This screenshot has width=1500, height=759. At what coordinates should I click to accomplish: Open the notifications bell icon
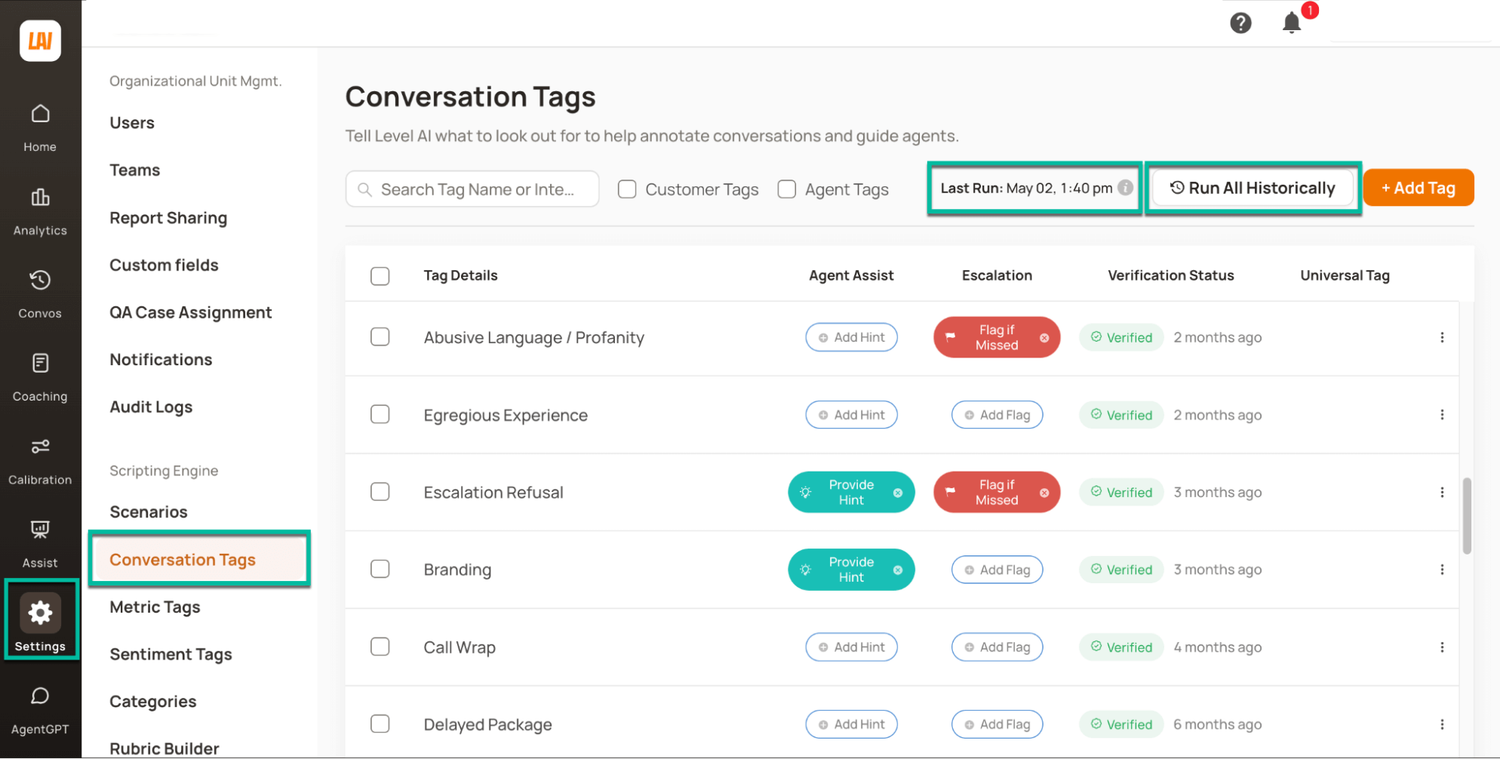[1292, 23]
